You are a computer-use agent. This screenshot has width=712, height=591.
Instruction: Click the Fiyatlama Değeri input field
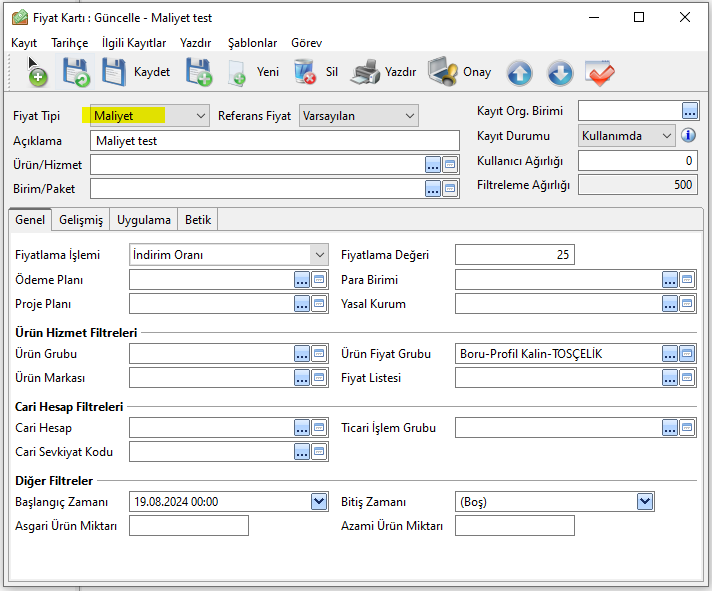point(514,255)
